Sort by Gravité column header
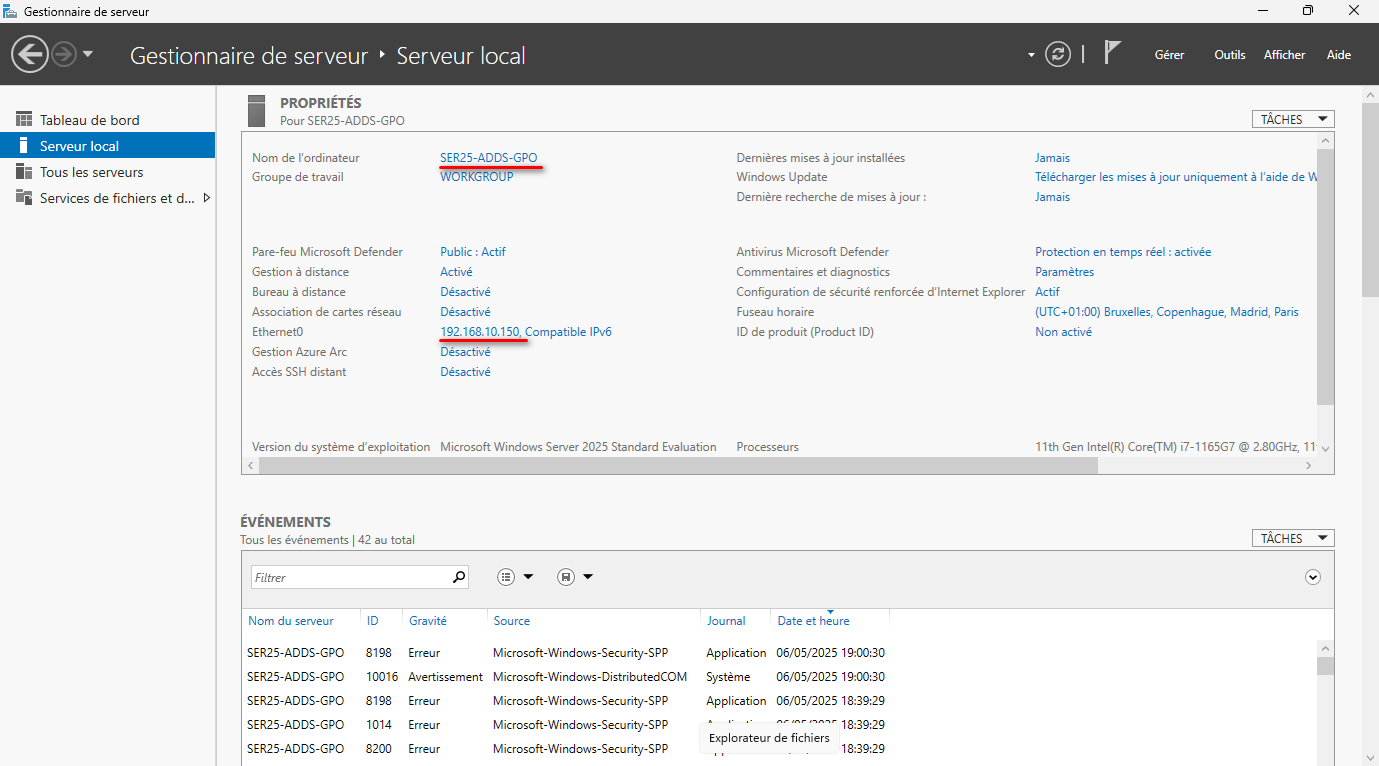 (428, 621)
